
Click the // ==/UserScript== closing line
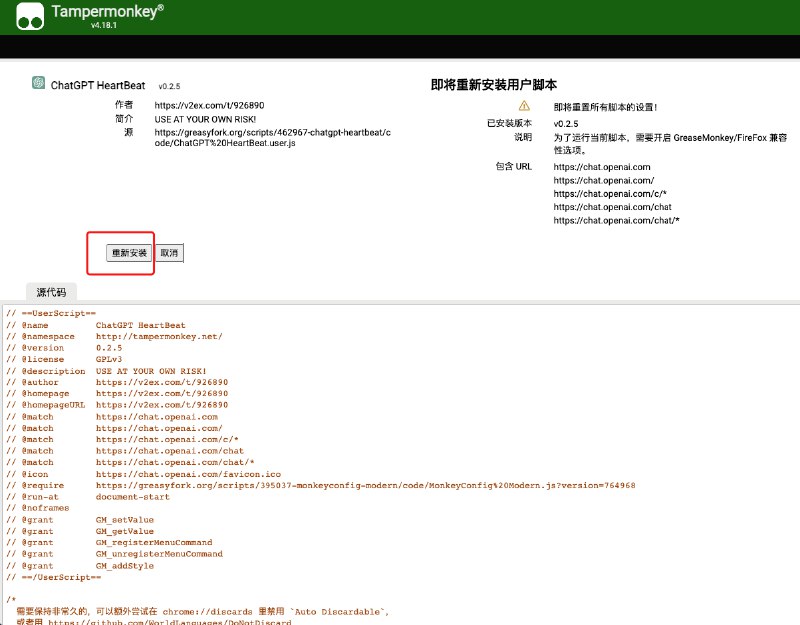(54, 577)
